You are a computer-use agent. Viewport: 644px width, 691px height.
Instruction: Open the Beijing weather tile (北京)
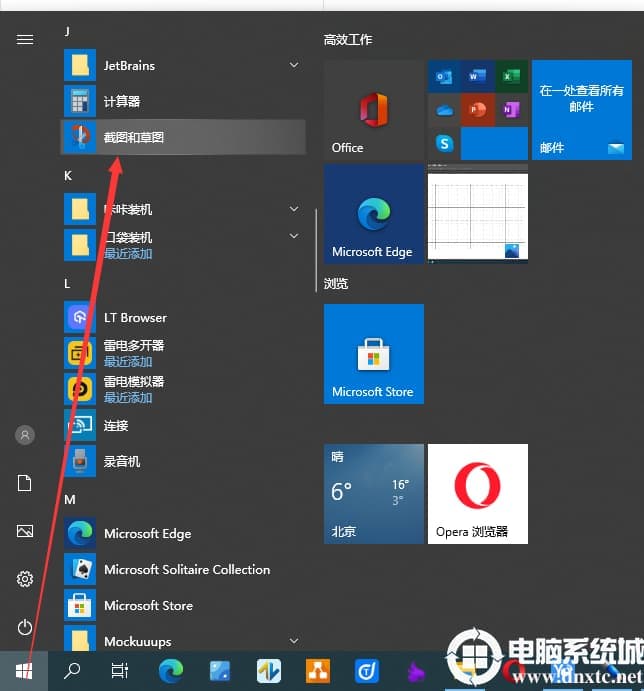click(x=374, y=494)
